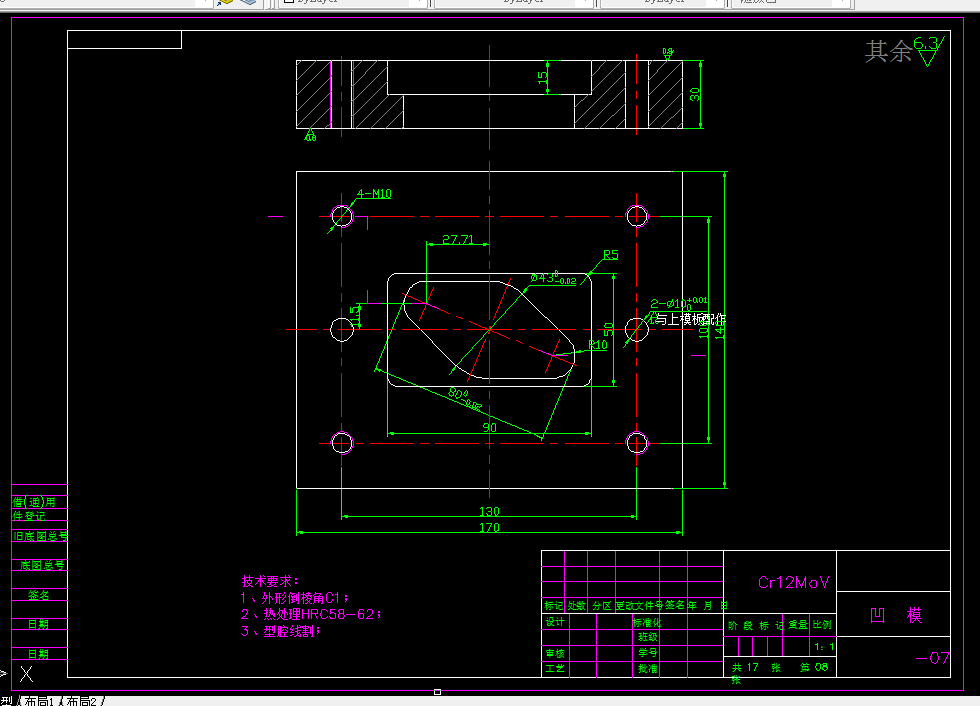Select the 借(通)用 side margin label
The height and width of the screenshot is (706, 980).
(34, 502)
